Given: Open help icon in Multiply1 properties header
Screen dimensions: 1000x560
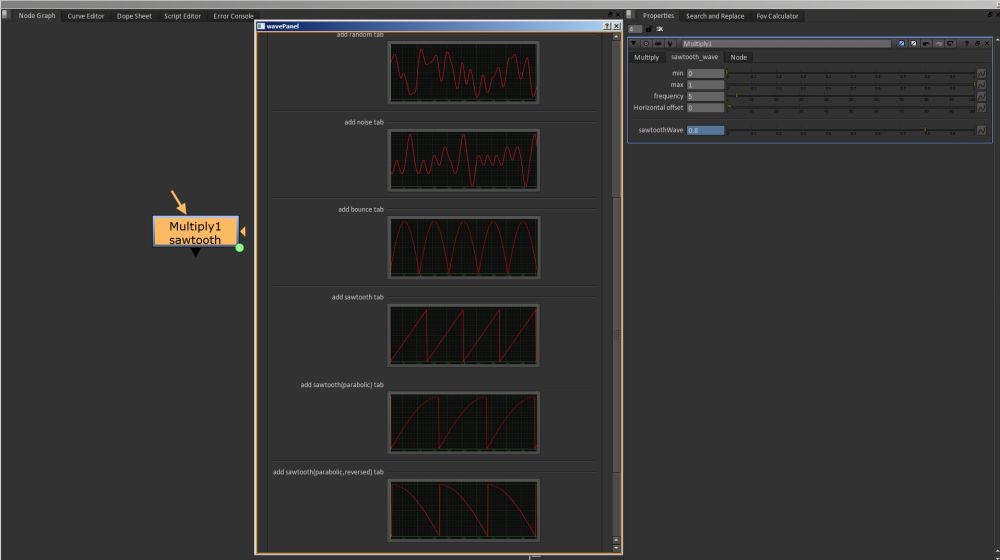Looking at the screenshot, I should 967,43.
